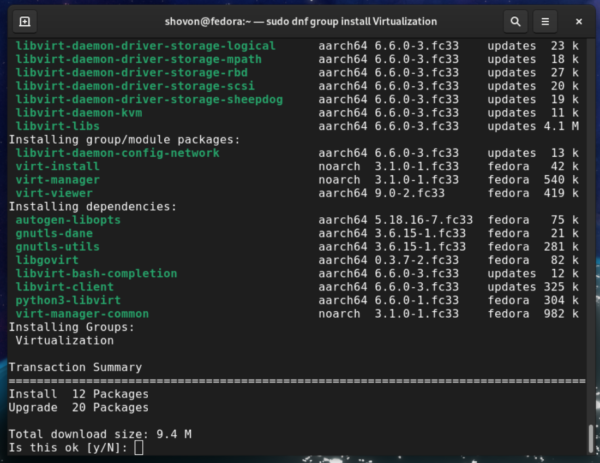Click the 'Installing dependencies:' heading
Screen dimensions: 600x463
(x=92, y=206)
